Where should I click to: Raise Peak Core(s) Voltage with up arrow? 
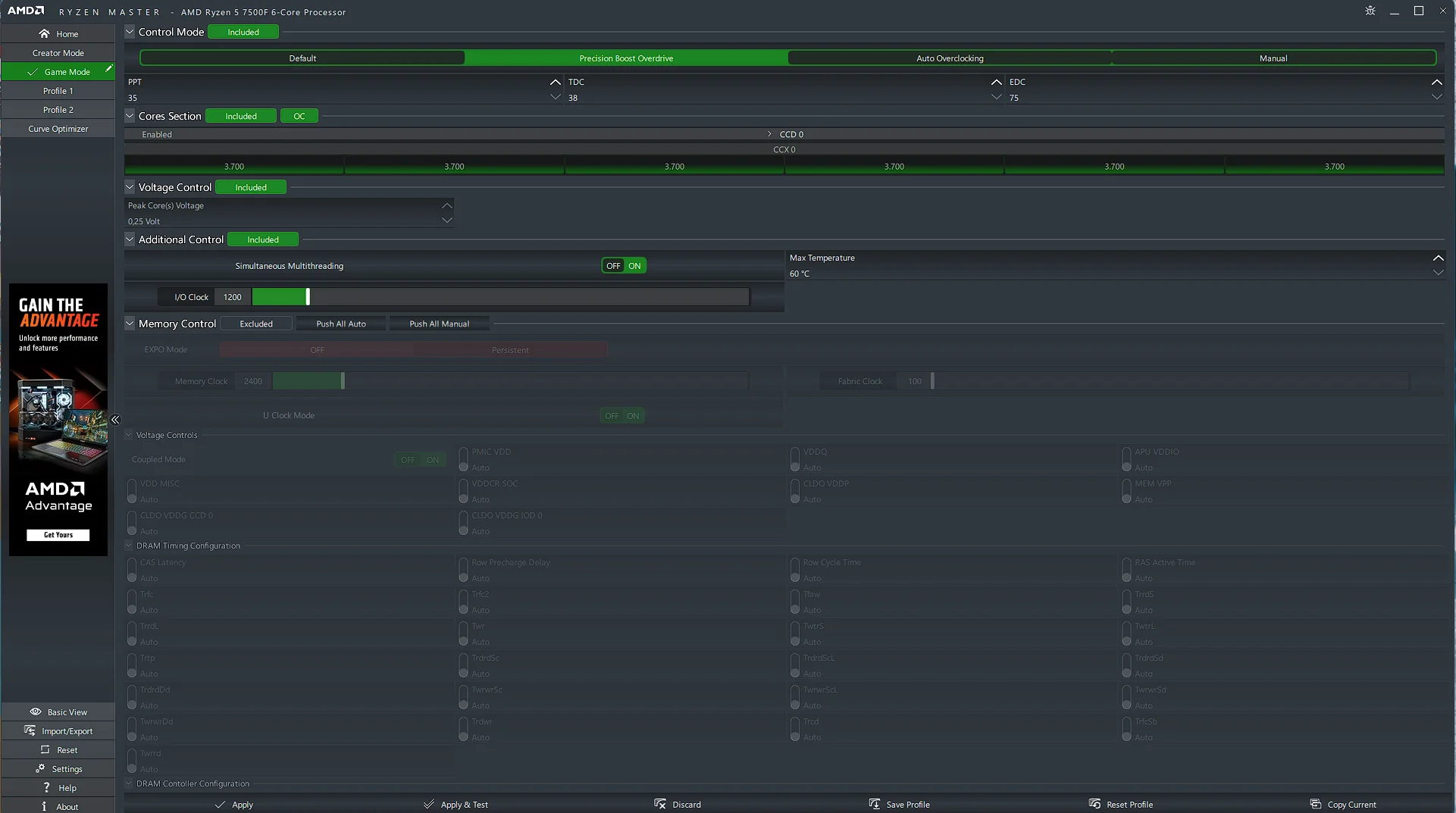(447, 205)
